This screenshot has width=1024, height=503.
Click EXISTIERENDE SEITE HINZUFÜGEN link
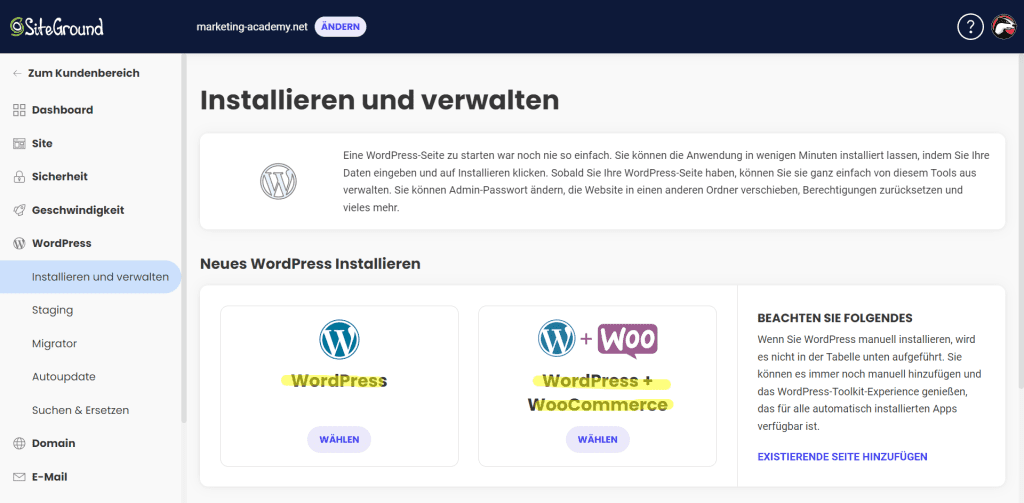pyautogui.click(x=842, y=457)
